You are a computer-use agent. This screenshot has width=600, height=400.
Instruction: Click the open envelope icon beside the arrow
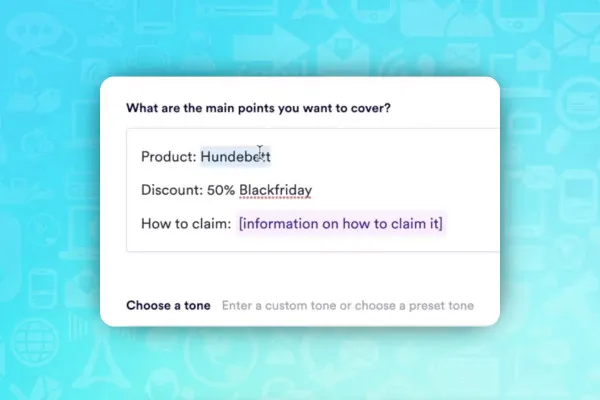point(342,50)
